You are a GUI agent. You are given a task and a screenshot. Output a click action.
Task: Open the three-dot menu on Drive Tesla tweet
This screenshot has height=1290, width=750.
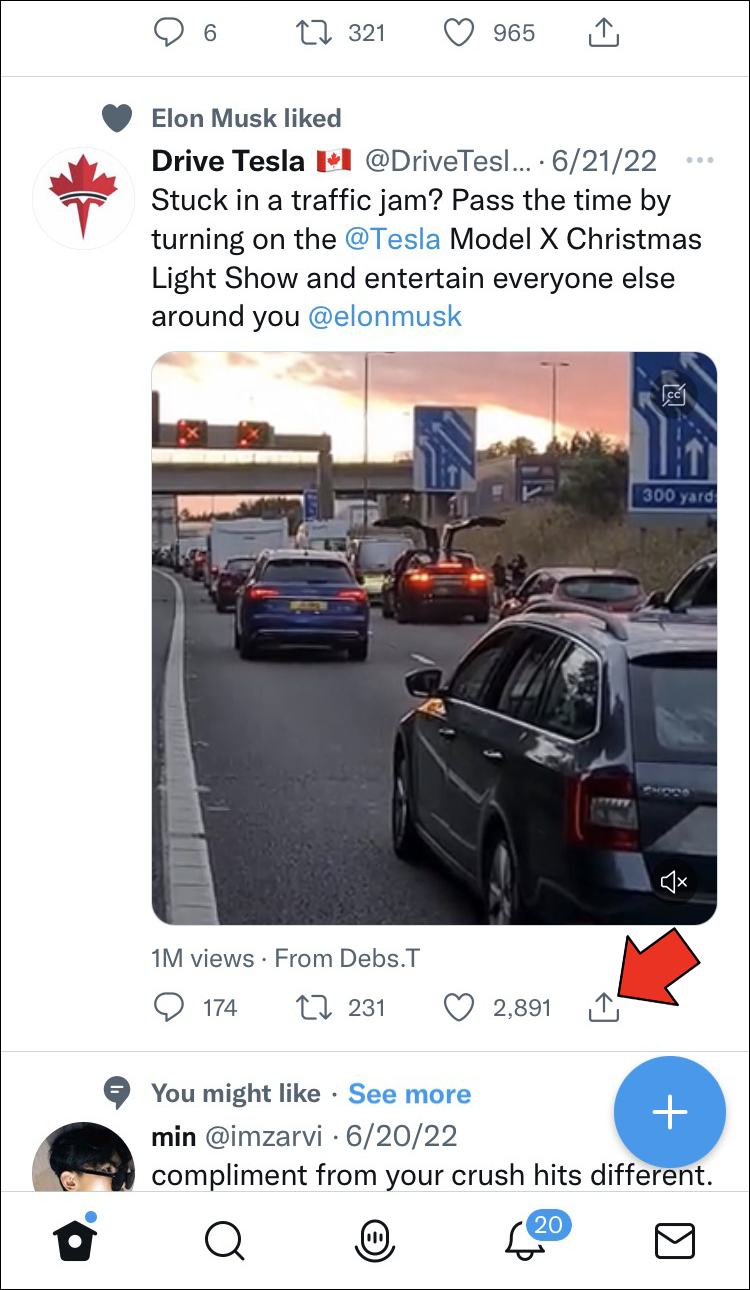[x=700, y=161]
